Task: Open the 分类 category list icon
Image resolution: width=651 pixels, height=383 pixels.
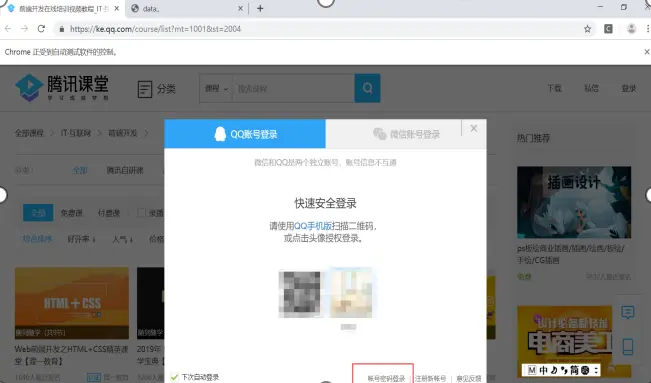Action: tap(144, 89)
